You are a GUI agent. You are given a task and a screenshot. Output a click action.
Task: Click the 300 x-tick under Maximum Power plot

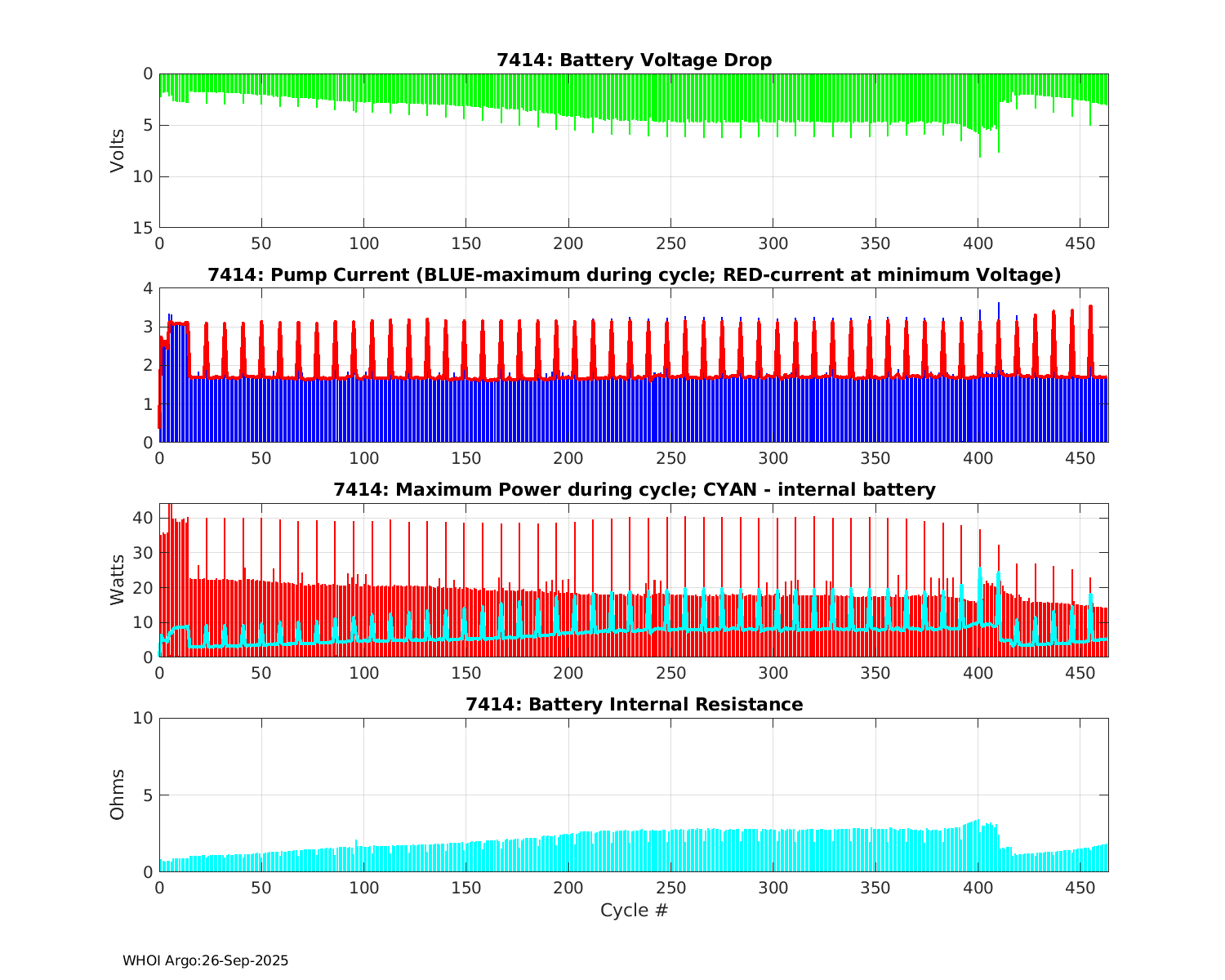tap(773, 673)
